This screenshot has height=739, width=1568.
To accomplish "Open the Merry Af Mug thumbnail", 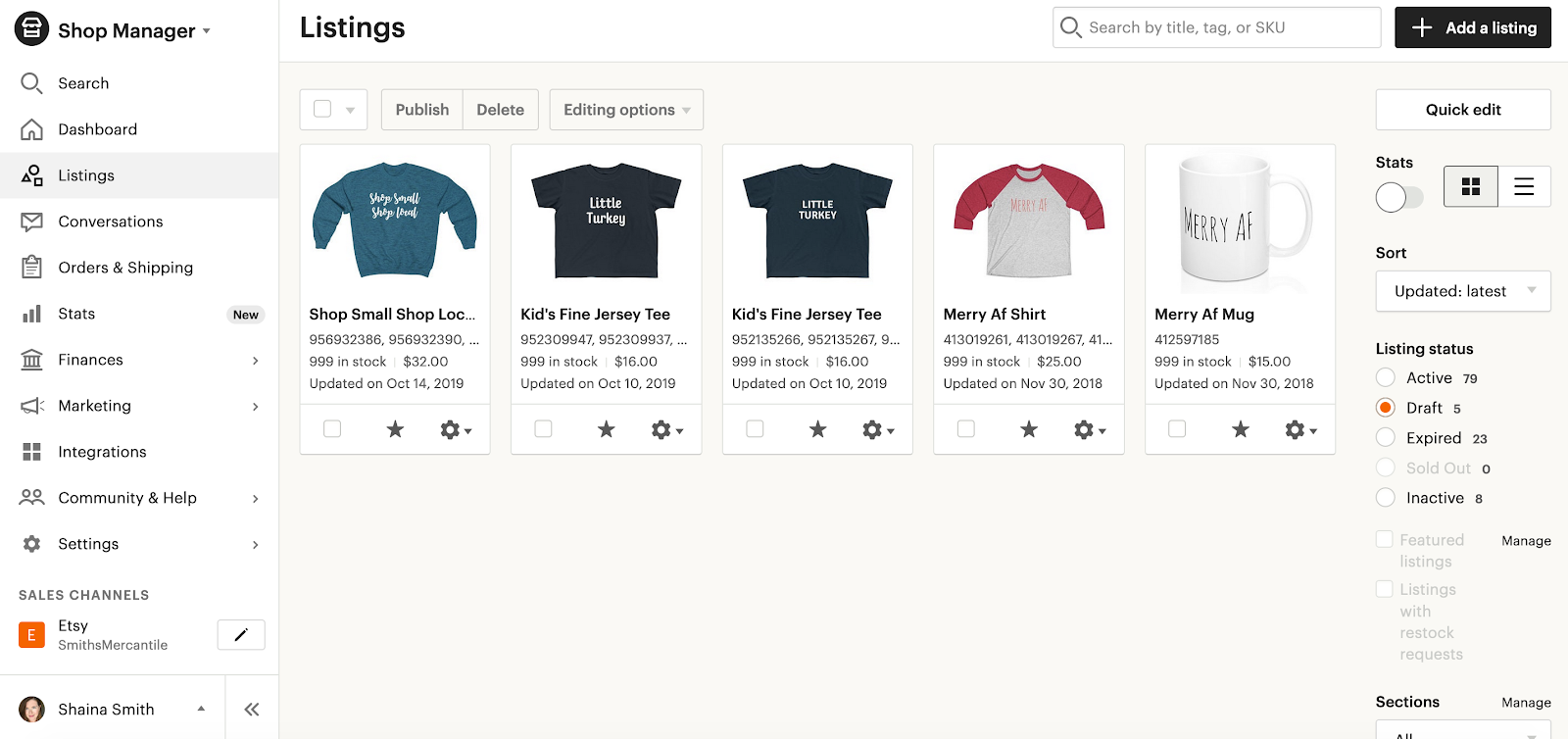I will 1241,222.
